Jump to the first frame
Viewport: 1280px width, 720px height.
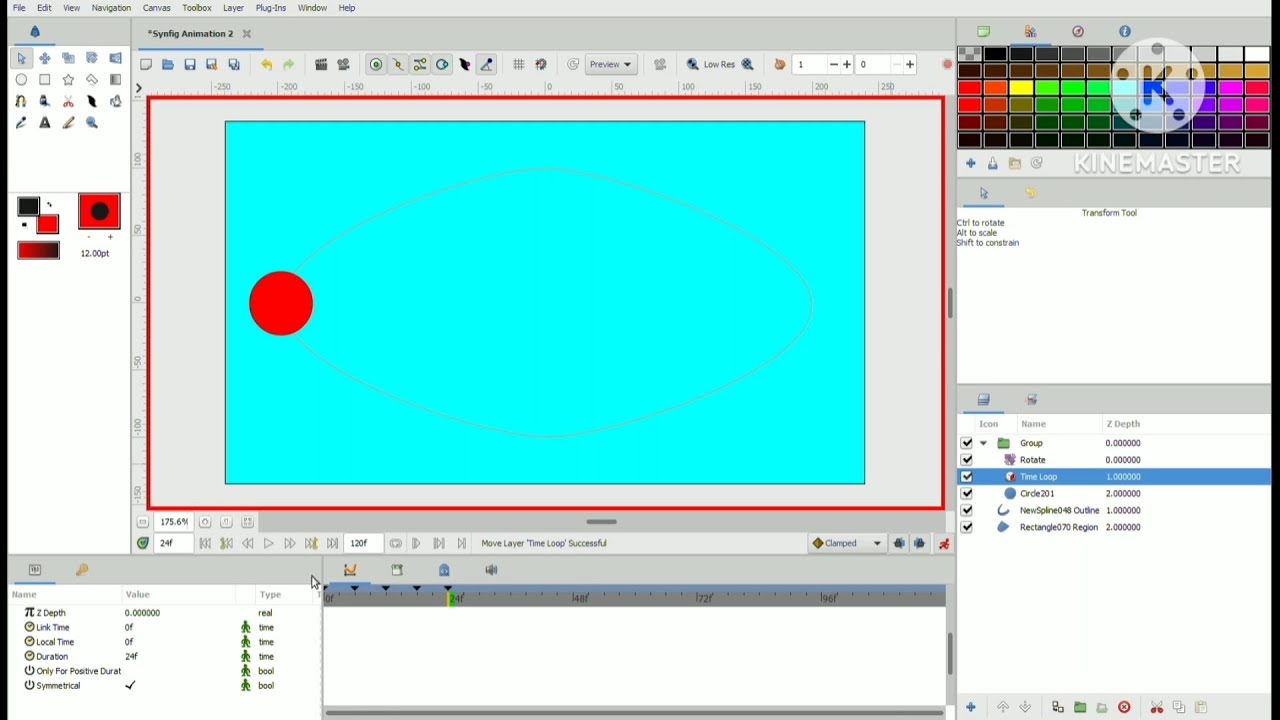(x=205, y=544)
